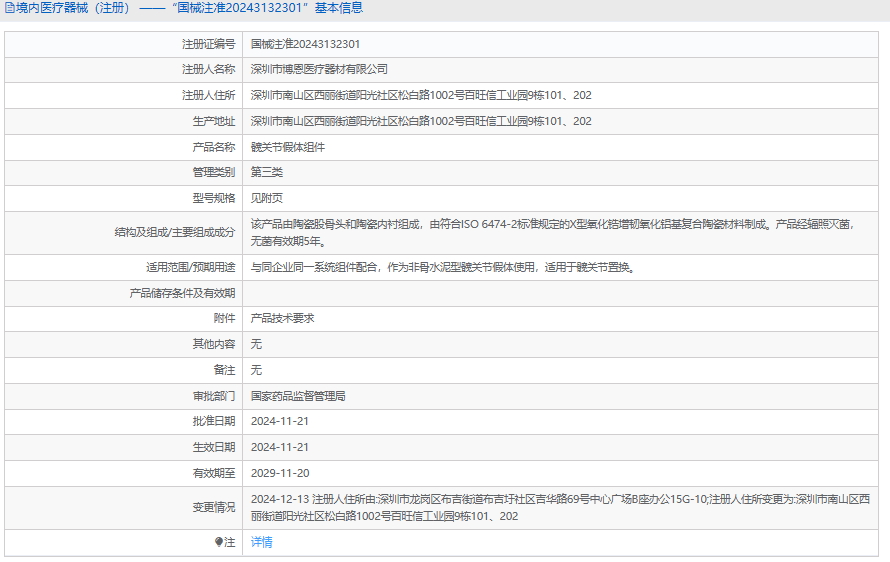Click the 注册人住所 label

(x=208, y=95)
